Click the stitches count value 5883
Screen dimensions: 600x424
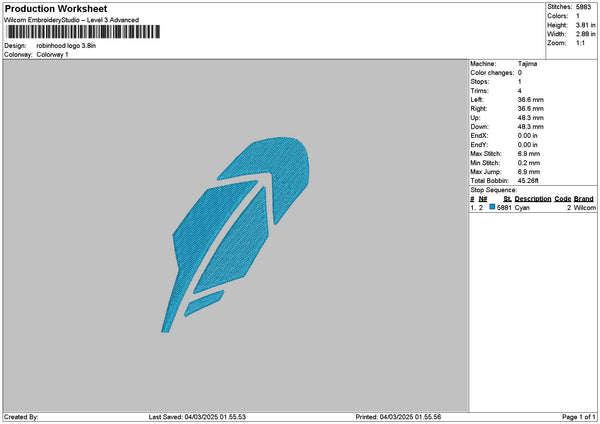click(x=583, y=7)
